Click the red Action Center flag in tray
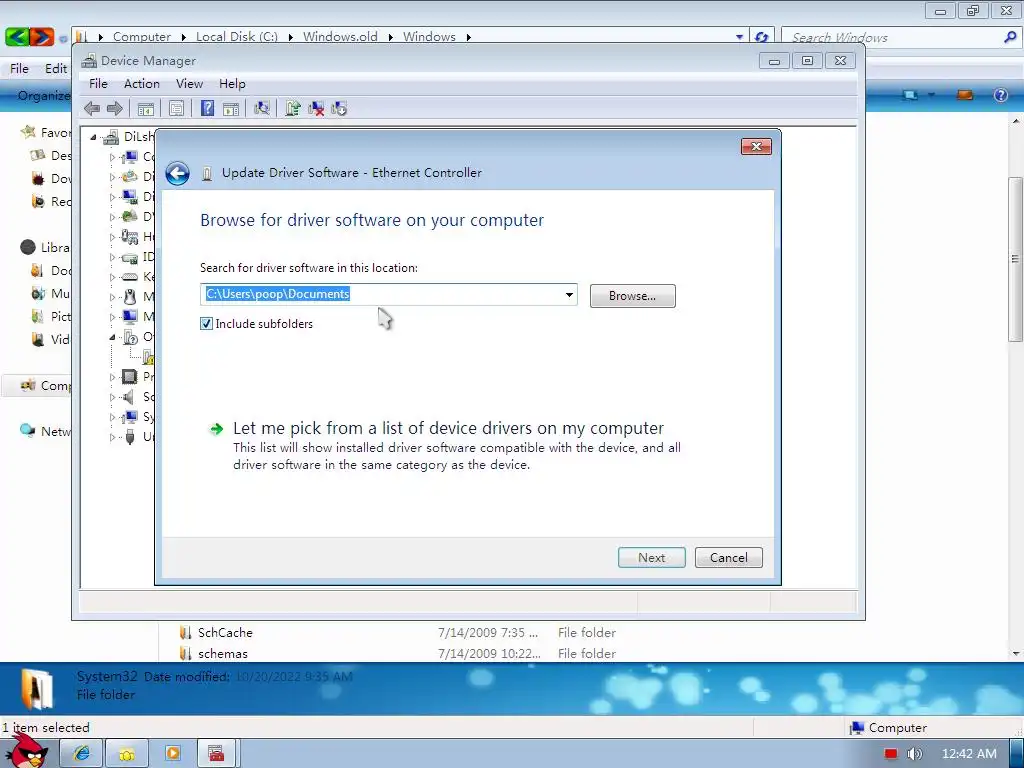 click(x=891, y=754)
